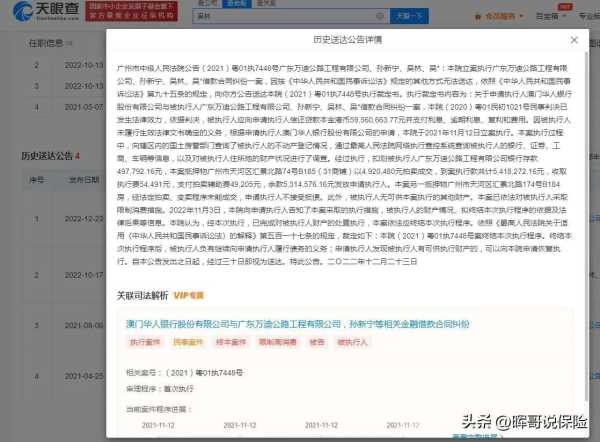Click the 当前案件程序进展 label
Image resolution: width=600 pixels, height=442 pixels.
(159, 409)
